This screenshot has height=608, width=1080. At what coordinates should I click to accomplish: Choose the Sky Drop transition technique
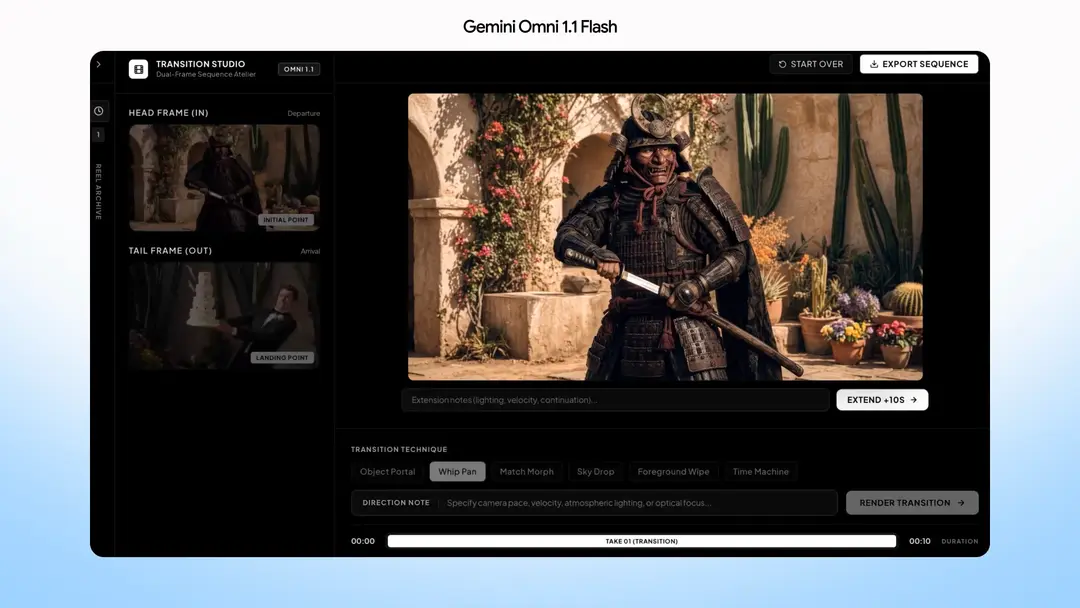pyautogui.click(x=596, y=472)
